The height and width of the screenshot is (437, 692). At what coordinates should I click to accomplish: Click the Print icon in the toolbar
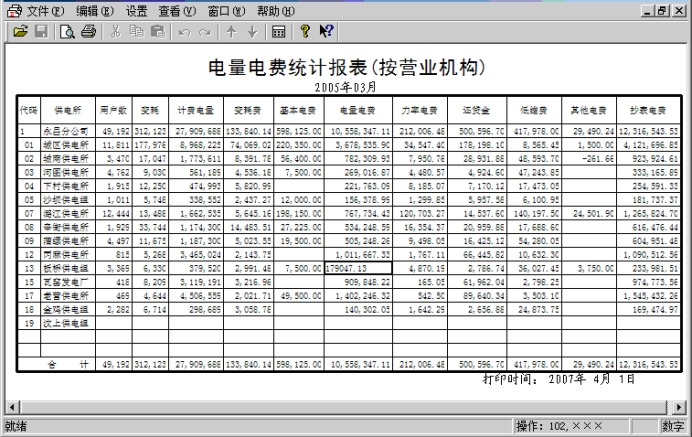coord(88,32)
